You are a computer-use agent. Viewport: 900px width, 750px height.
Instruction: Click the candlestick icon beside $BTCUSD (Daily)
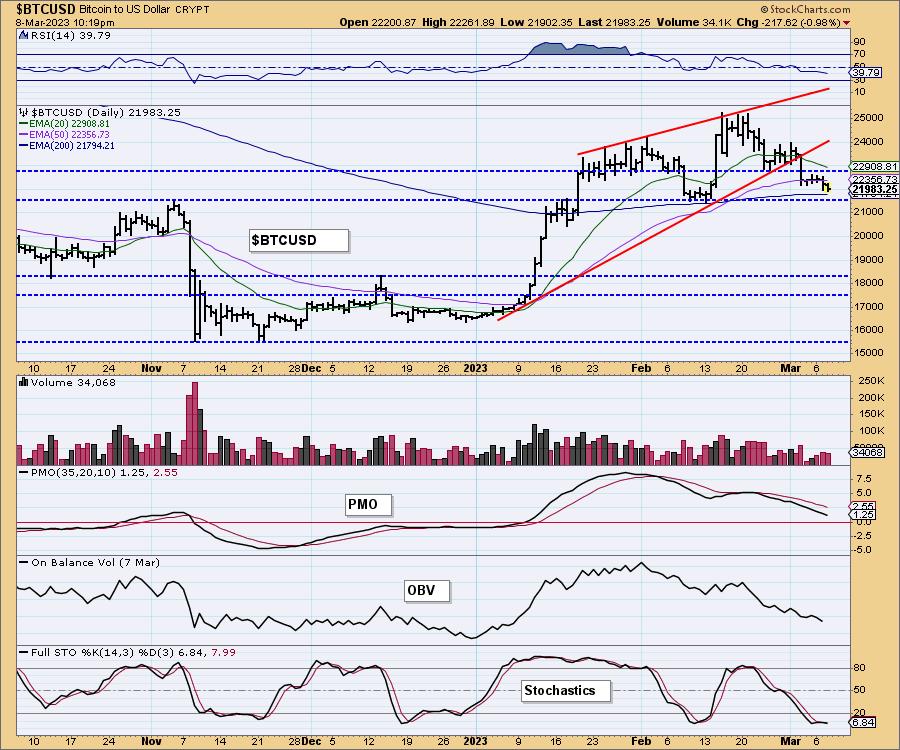click(23, 112)
